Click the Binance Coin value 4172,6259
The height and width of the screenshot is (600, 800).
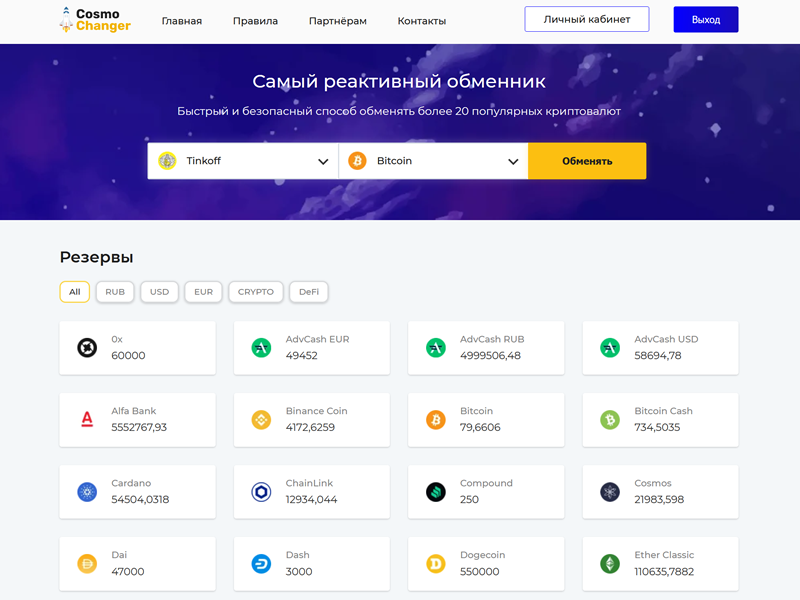pos(310,428)
